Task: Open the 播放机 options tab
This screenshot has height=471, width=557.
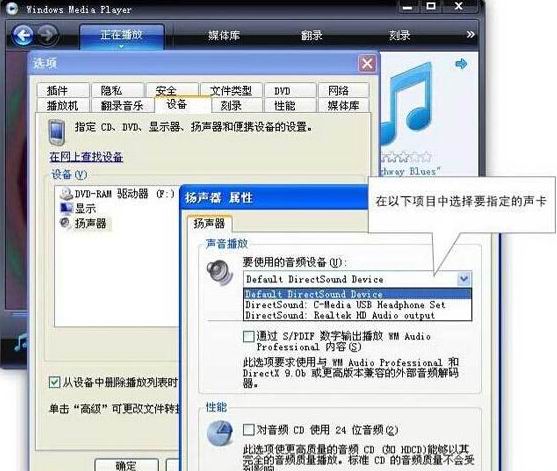Action: pos(63,105)
